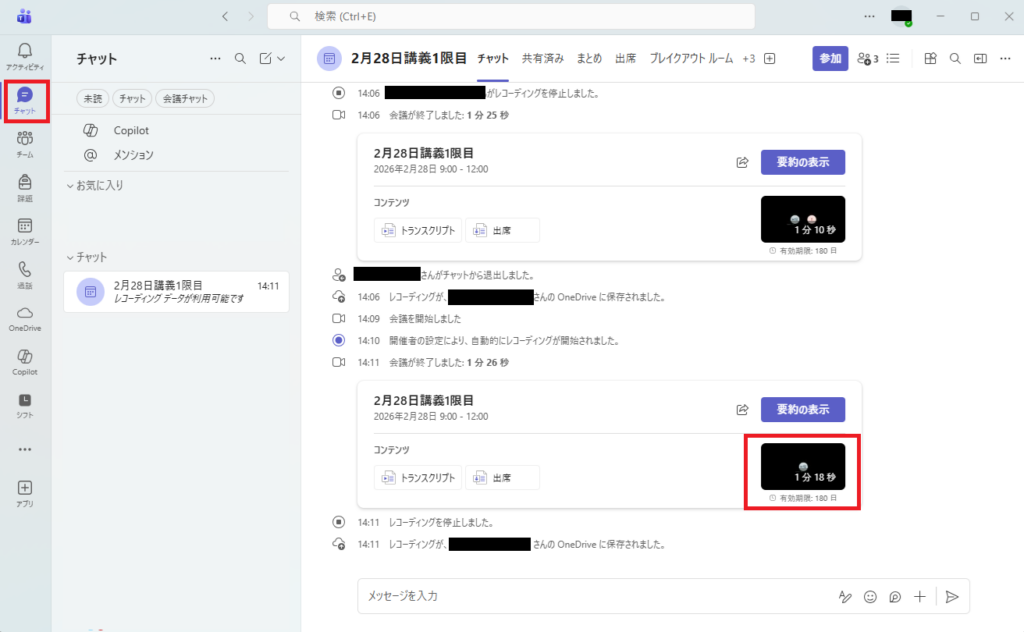Open the 1分18秒 recording thumbnail
1024x632 pixels.
pyautogui.click(x=802, y=466)
